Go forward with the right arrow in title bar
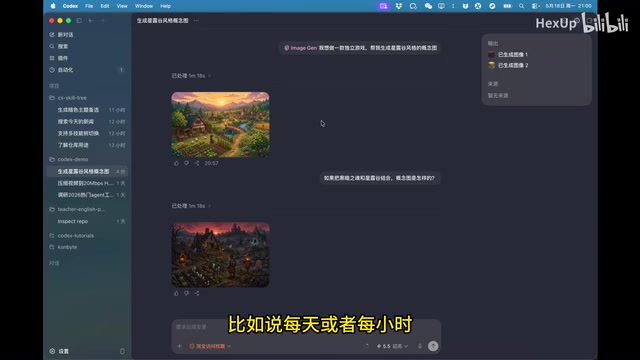Image resolution: width=640 pixels, height=360 pixels. pos(102,20)
